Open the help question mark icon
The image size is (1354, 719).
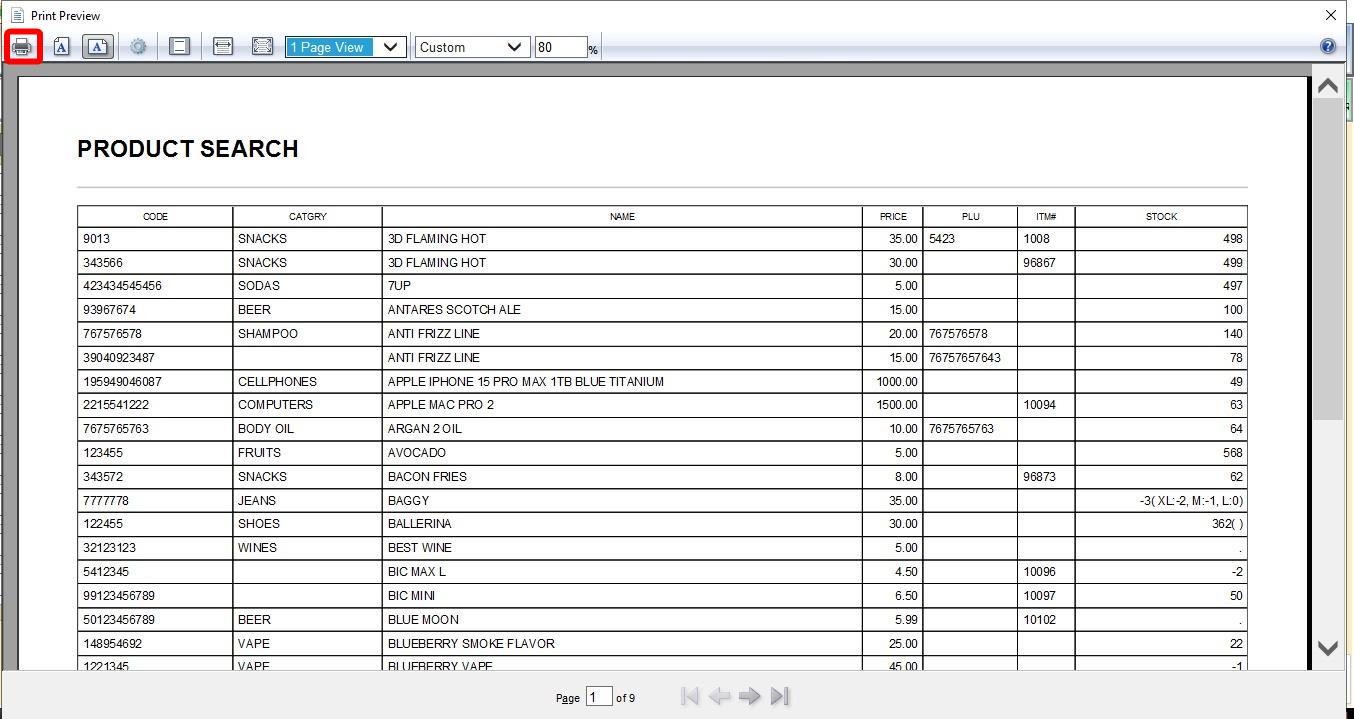(x=1327, y=47)
